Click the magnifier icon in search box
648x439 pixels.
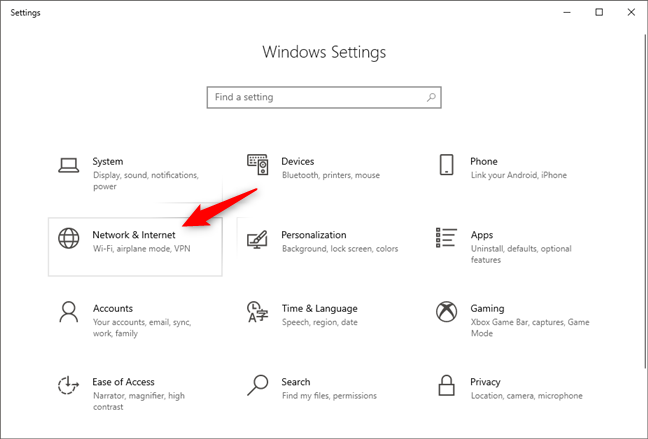click(431, 97)
